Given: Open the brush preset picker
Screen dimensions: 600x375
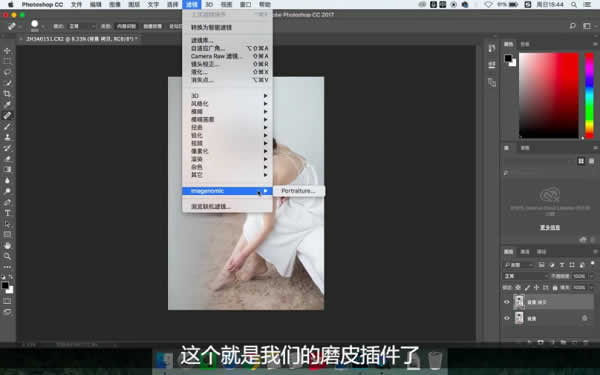Looking at the screenshot, I should 37,26.
